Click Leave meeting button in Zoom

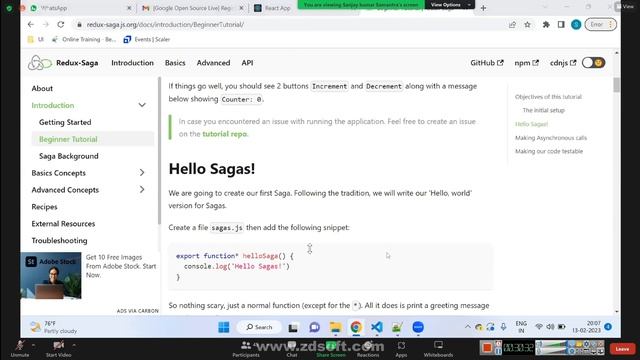(x=622, y=349)
